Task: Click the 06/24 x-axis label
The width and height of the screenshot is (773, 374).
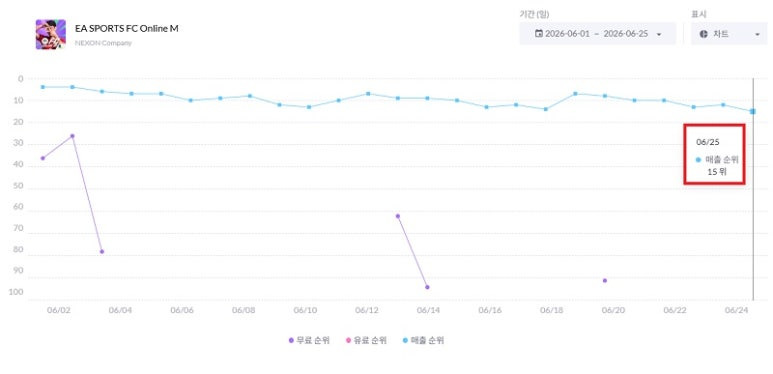Action: [737, 310]
